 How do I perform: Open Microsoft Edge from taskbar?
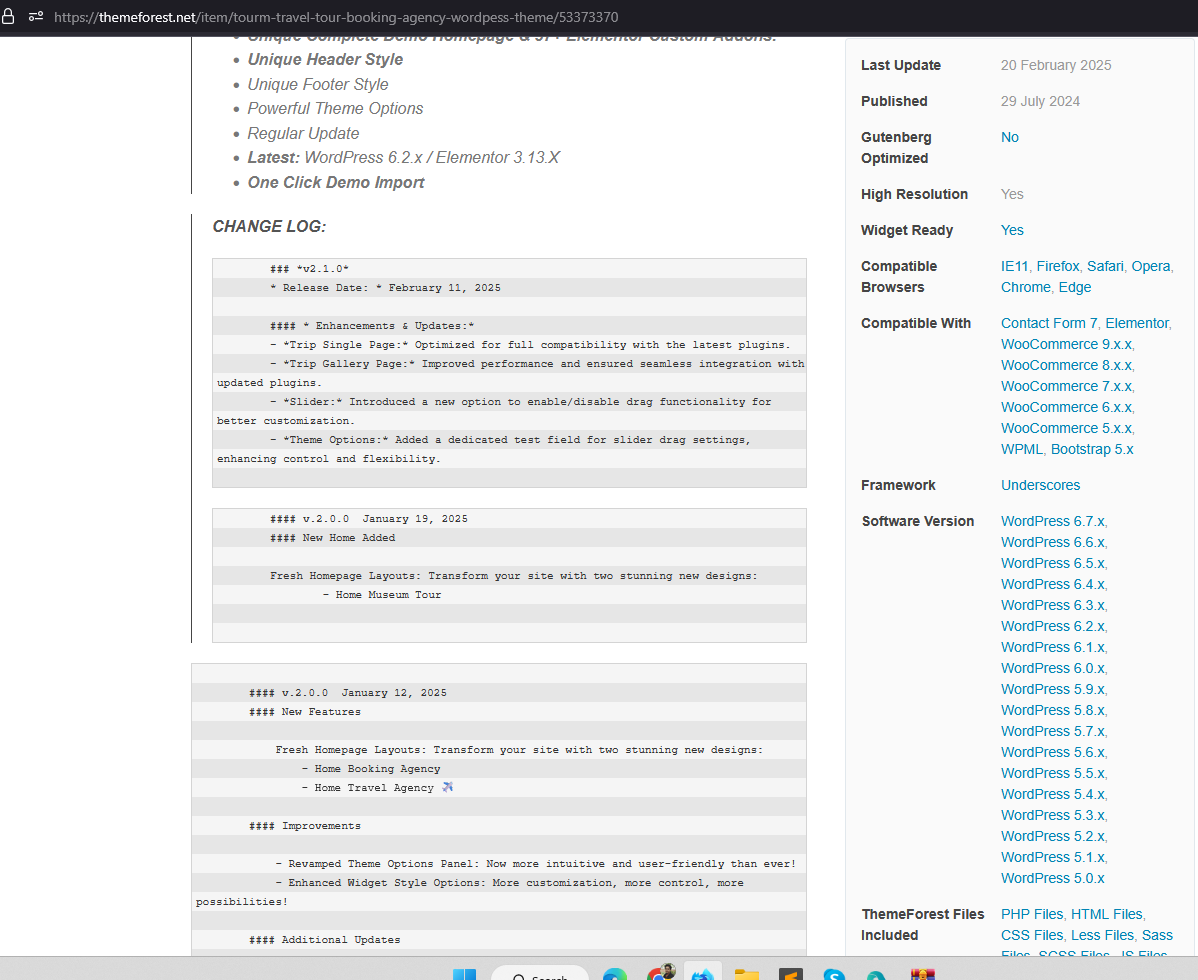[615, 975]
